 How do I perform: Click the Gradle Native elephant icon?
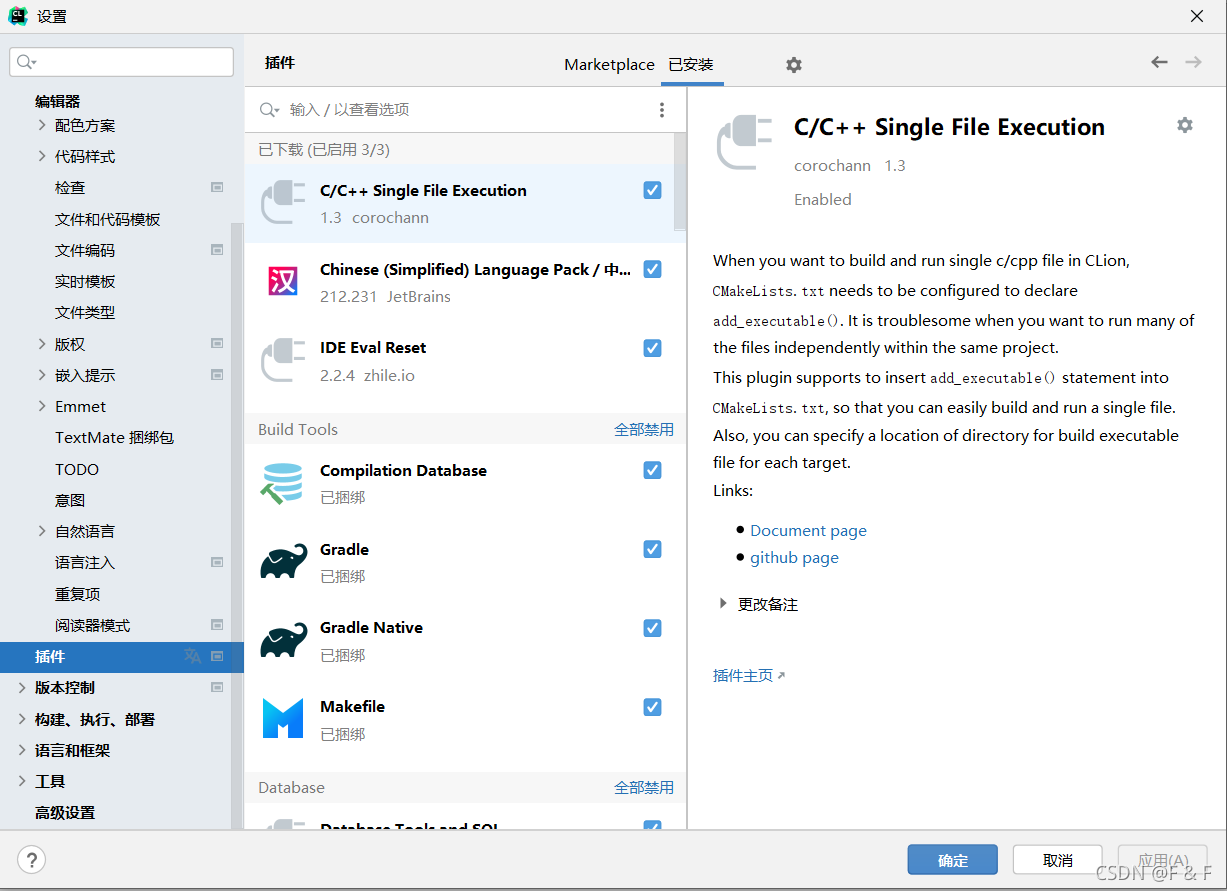(x=283, y=640)
